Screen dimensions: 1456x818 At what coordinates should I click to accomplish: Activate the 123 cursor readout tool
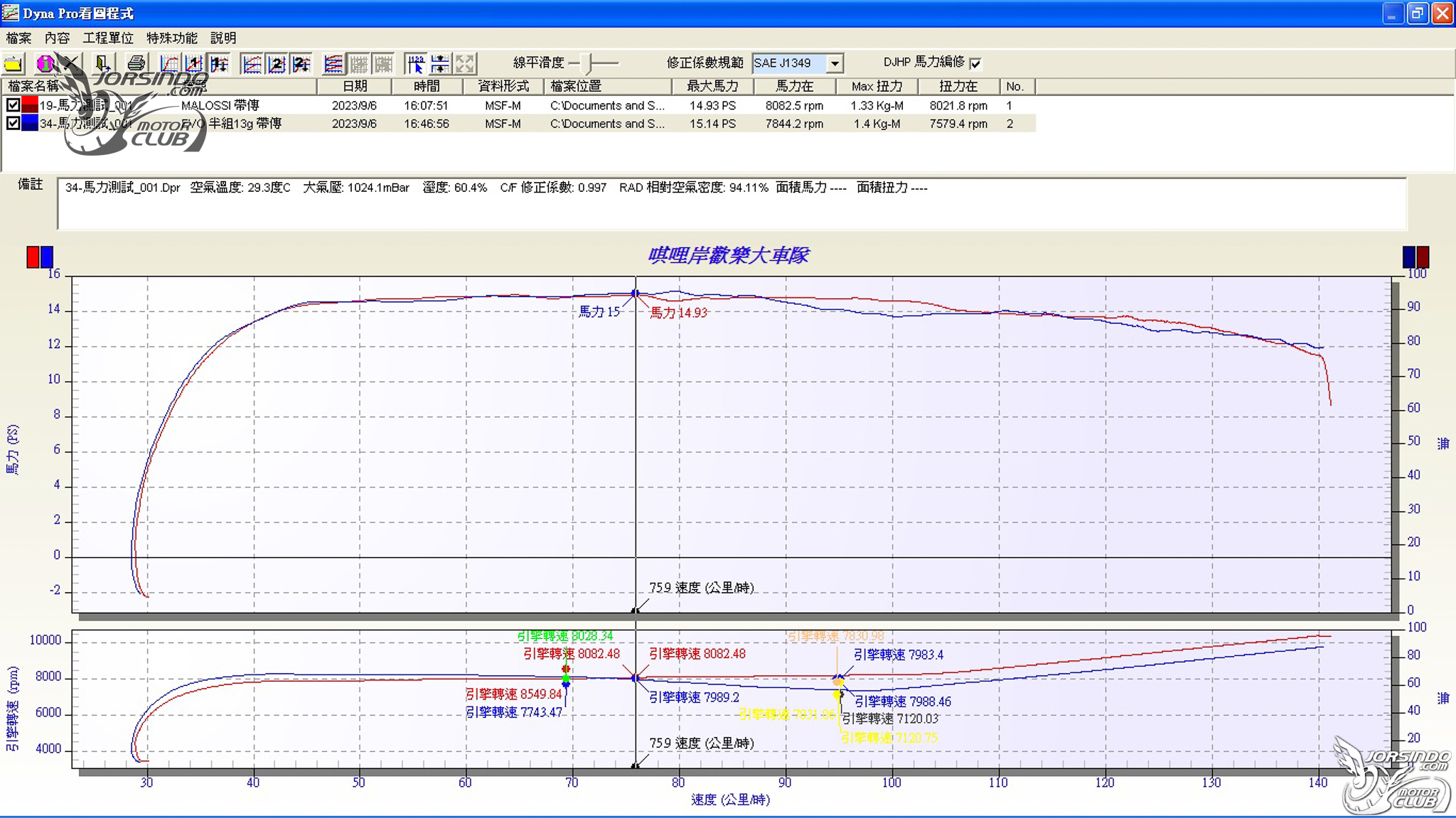[416, 64]
